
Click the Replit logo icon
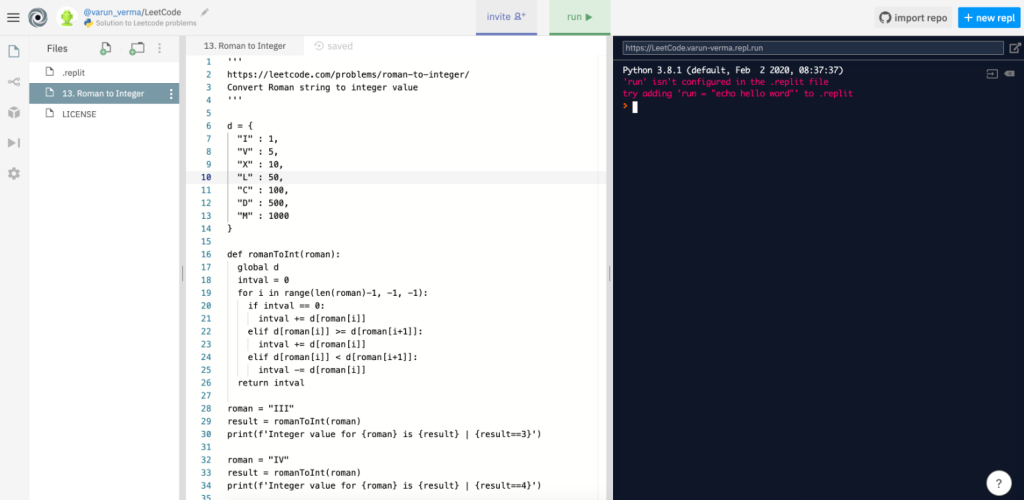click(x=37, y=17)
